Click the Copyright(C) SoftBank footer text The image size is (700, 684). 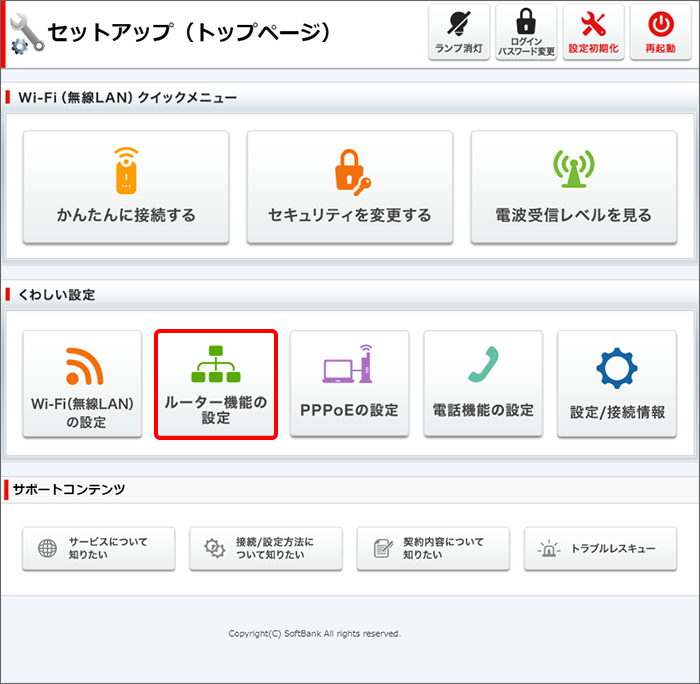coord(314,634)
